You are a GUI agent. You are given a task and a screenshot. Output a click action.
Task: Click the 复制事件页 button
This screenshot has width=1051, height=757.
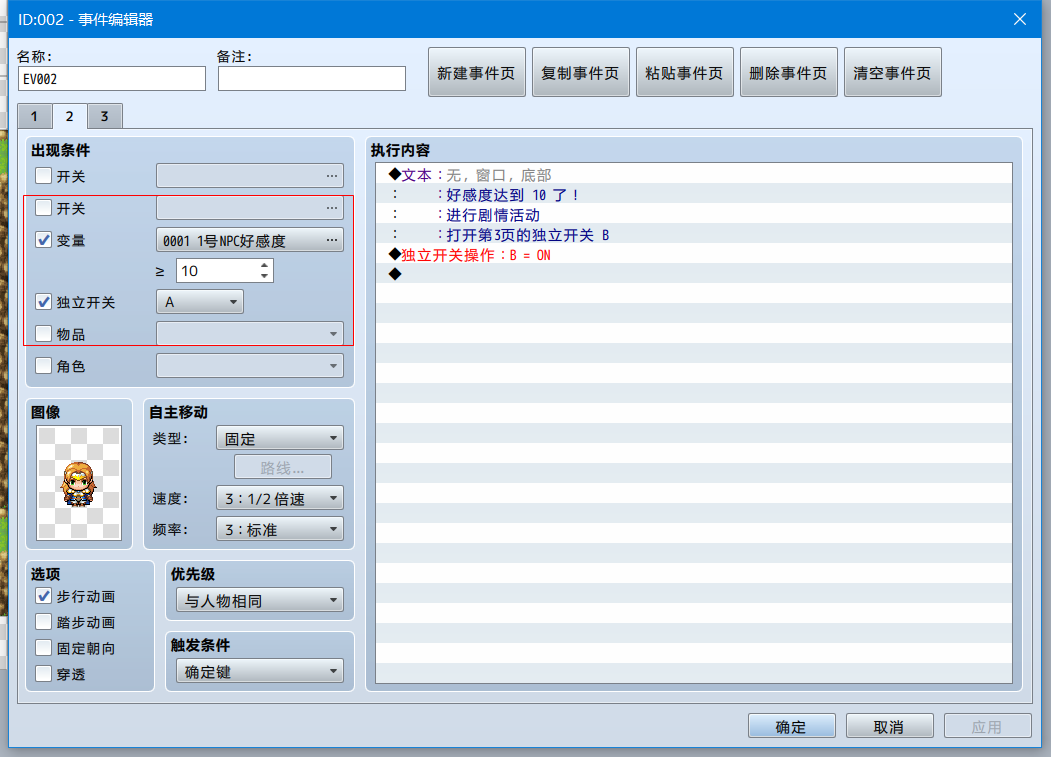(580, 72)
